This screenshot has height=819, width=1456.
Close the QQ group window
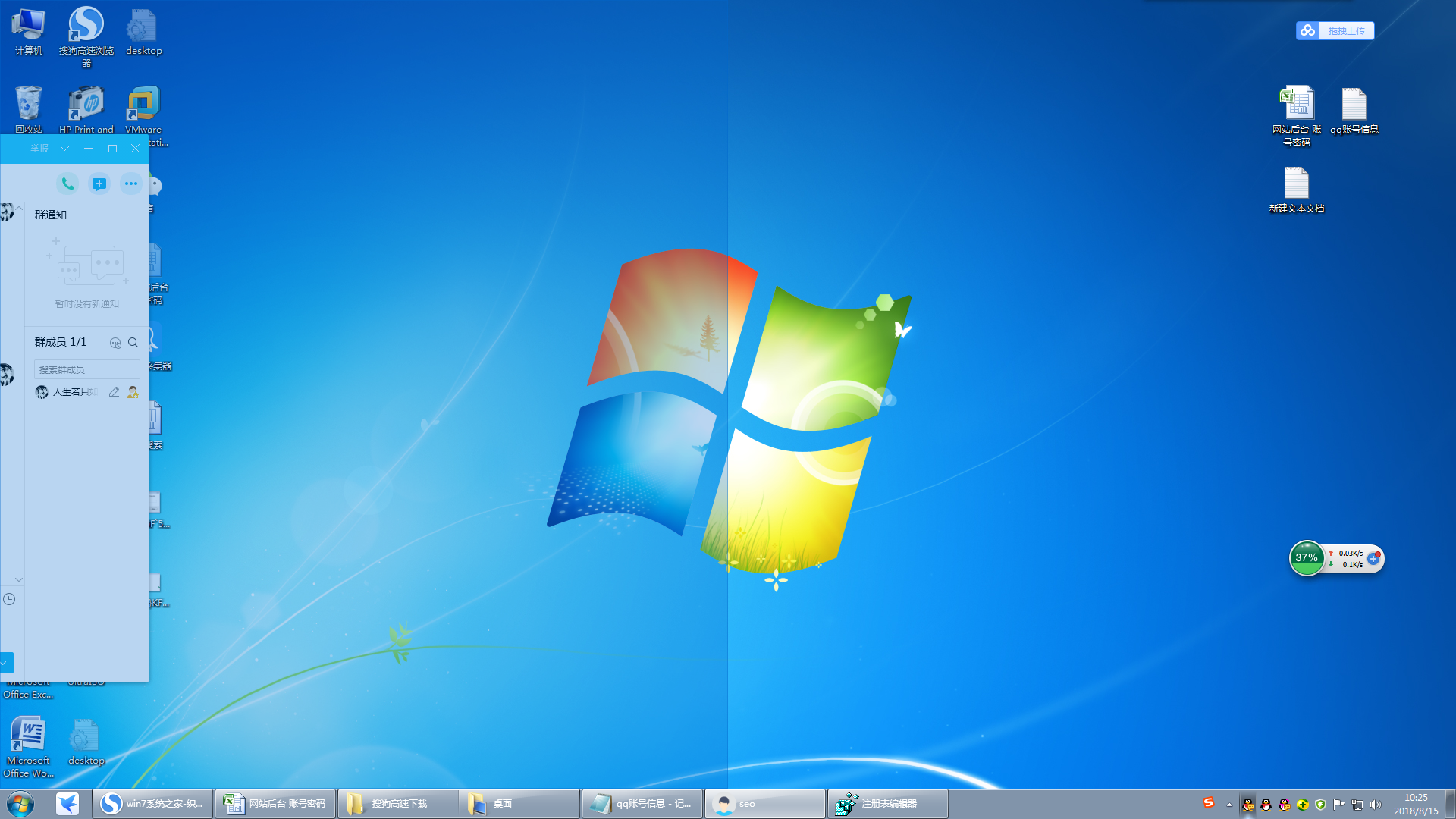pyautogui.click(x=135, y=149)
